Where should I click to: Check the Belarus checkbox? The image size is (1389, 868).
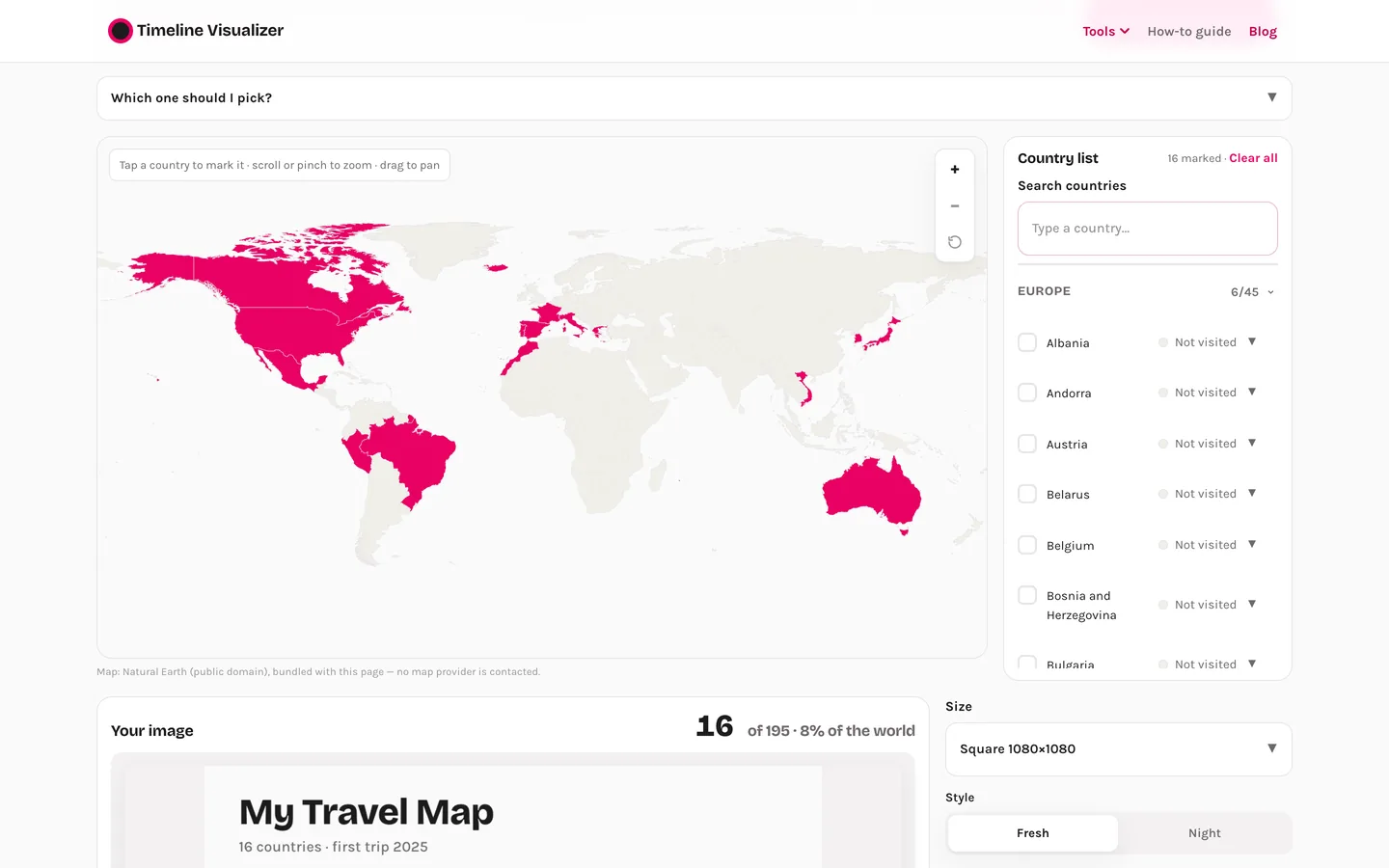click(1027, 494)
